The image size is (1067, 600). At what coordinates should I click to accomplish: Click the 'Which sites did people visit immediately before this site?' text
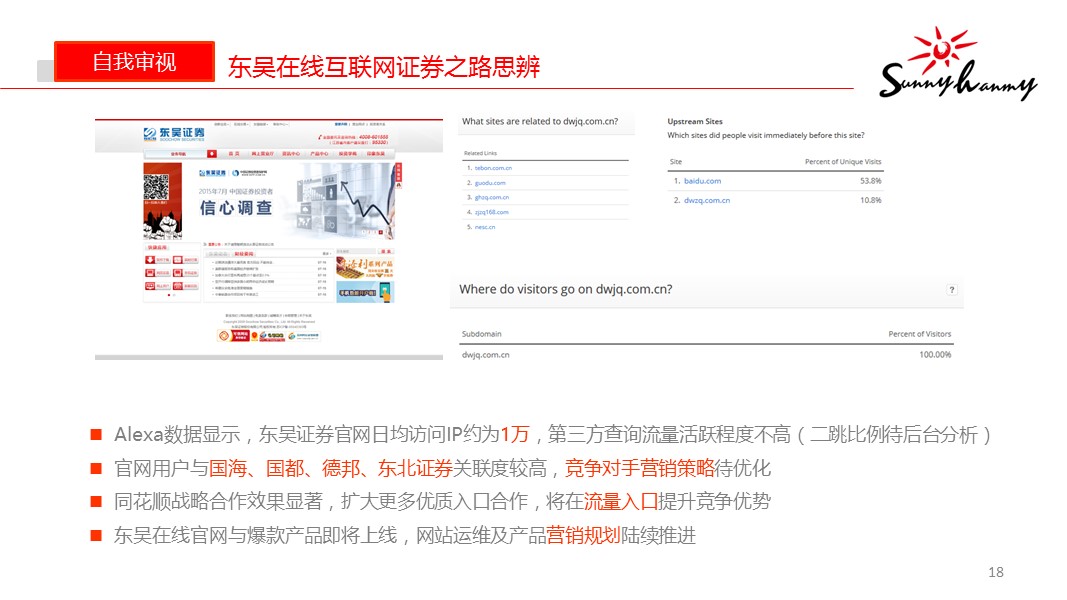pos(766,135)
